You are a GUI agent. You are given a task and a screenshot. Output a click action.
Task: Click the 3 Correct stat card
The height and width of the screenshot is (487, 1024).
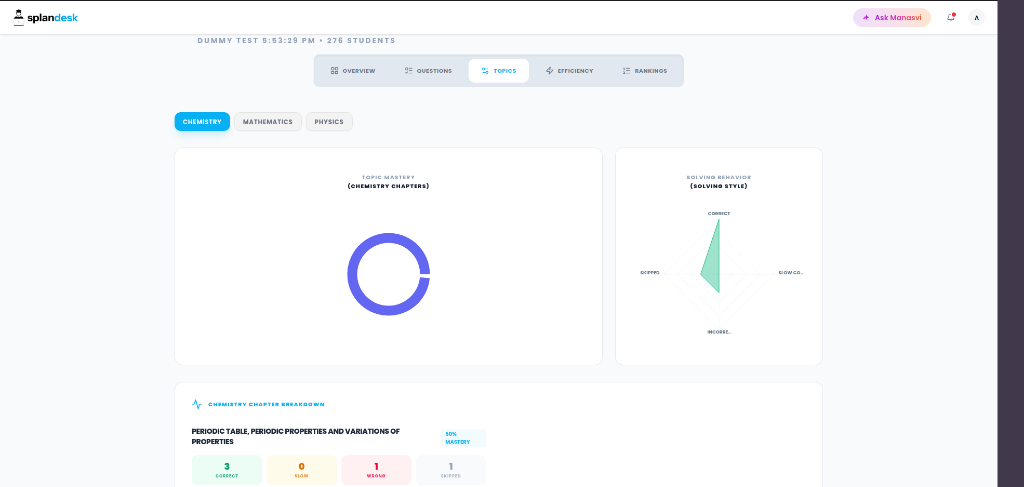[x=227, y=470]
